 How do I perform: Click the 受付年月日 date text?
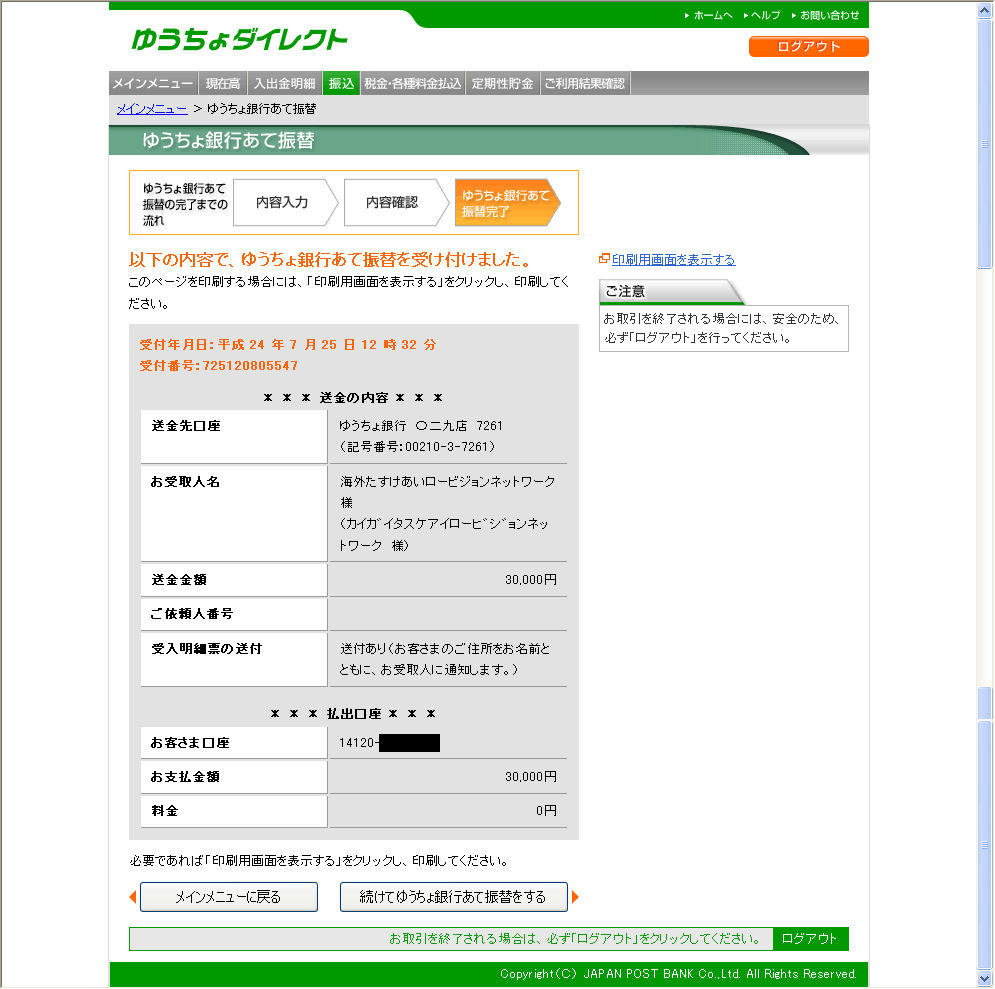(288, 344)
